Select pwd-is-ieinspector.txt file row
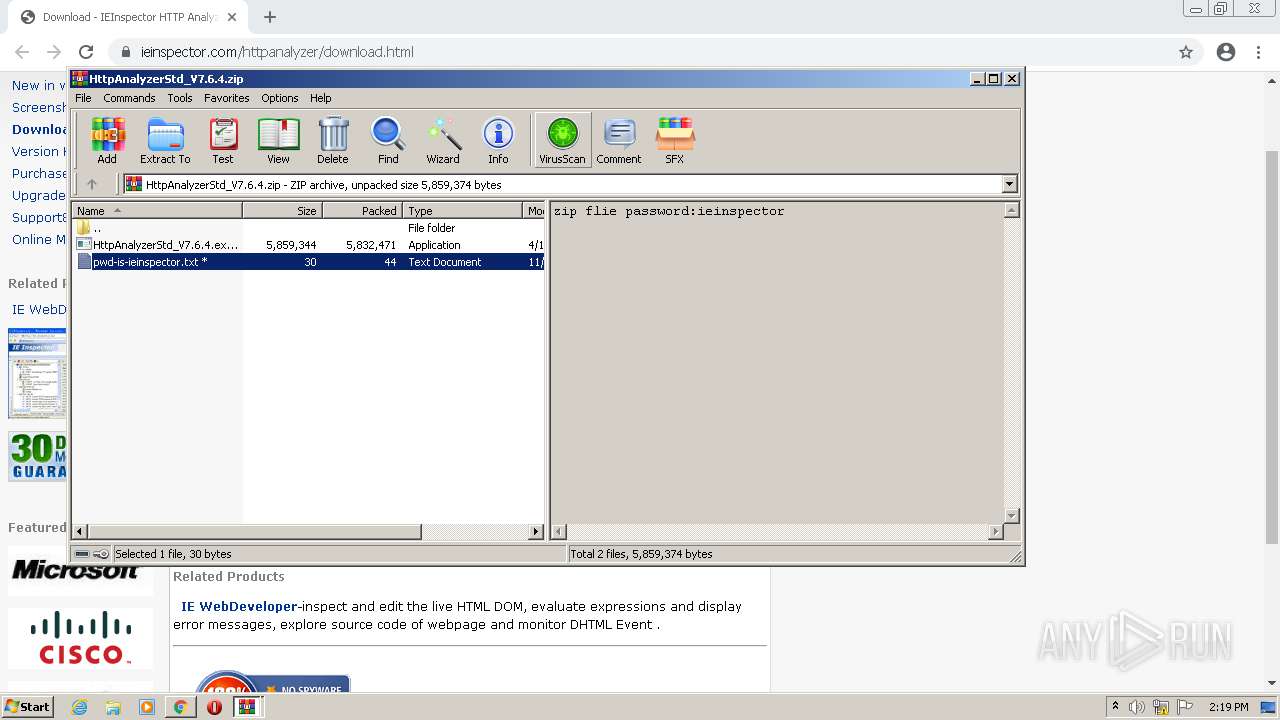 [x=309, y=262]
